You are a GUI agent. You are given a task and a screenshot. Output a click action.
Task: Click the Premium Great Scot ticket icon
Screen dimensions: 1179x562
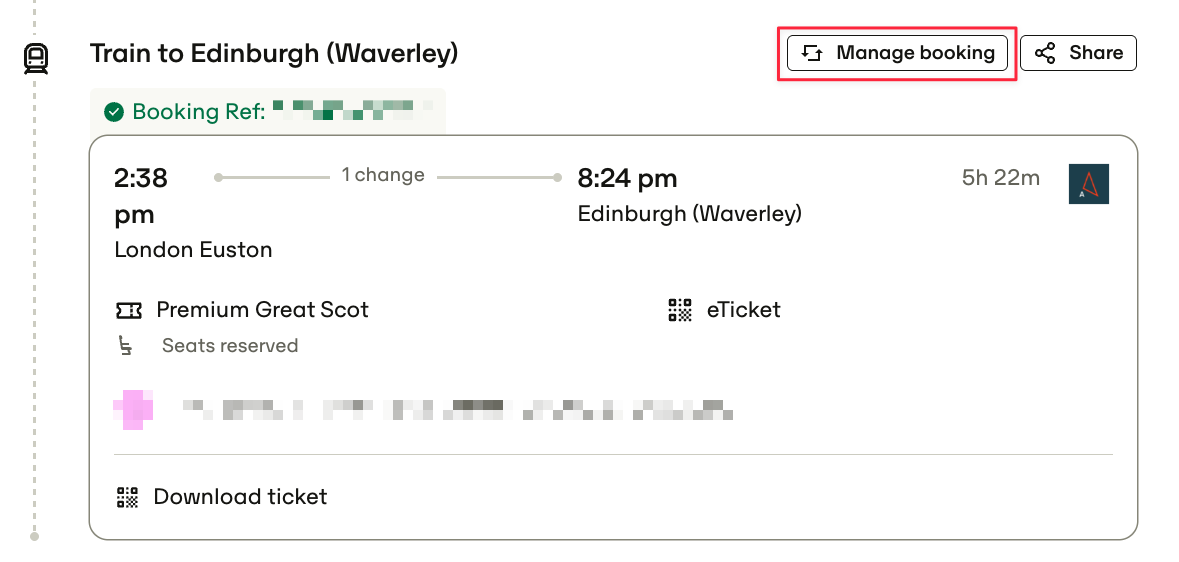pyautogui.click(x=129, y=310)
